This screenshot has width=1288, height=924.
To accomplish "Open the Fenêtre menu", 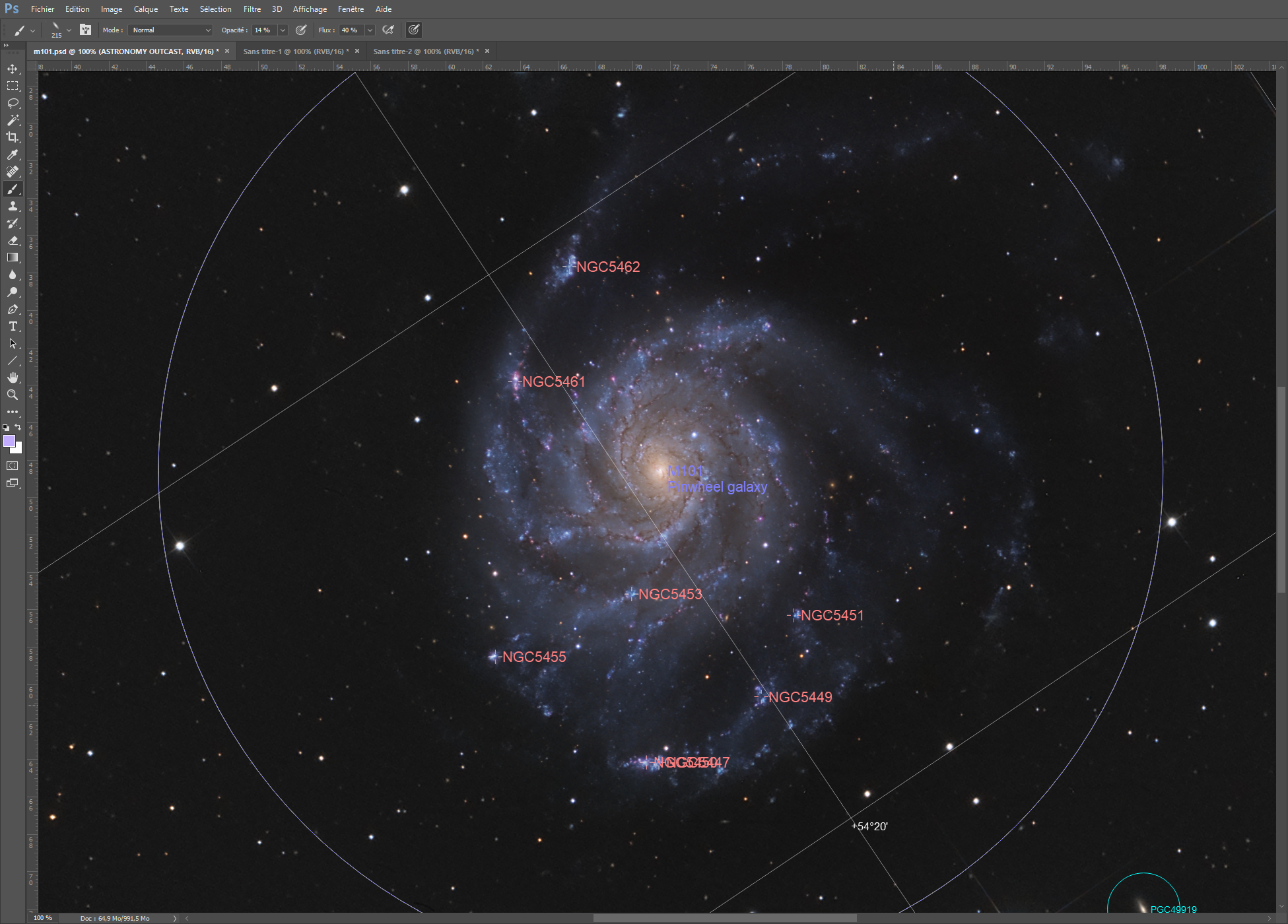I will [351, 9].
